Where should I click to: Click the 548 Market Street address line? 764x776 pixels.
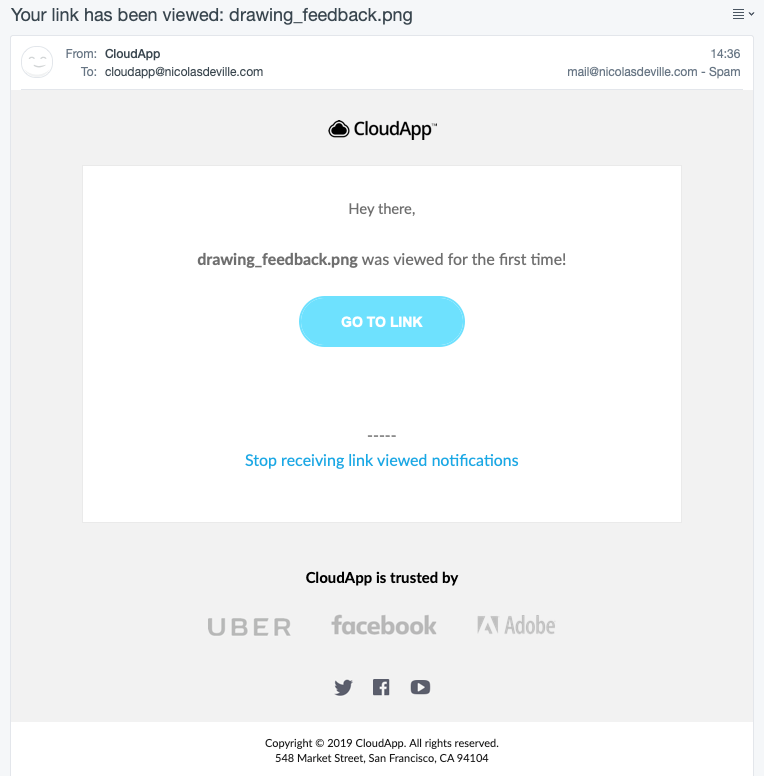point(382,758)
